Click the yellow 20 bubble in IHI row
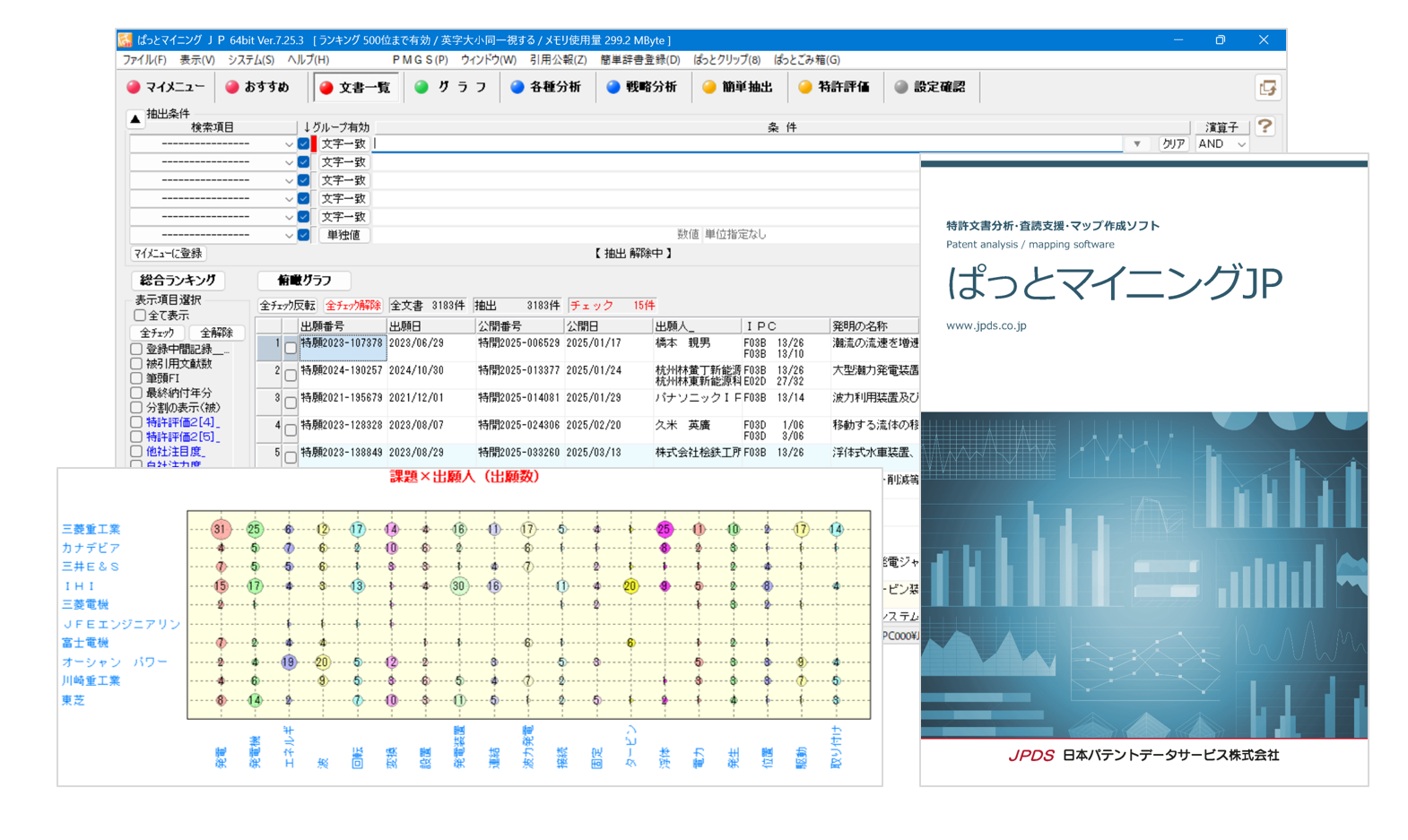The height and width of the screenshot is (840, 1408). click(x=630, y=586)
